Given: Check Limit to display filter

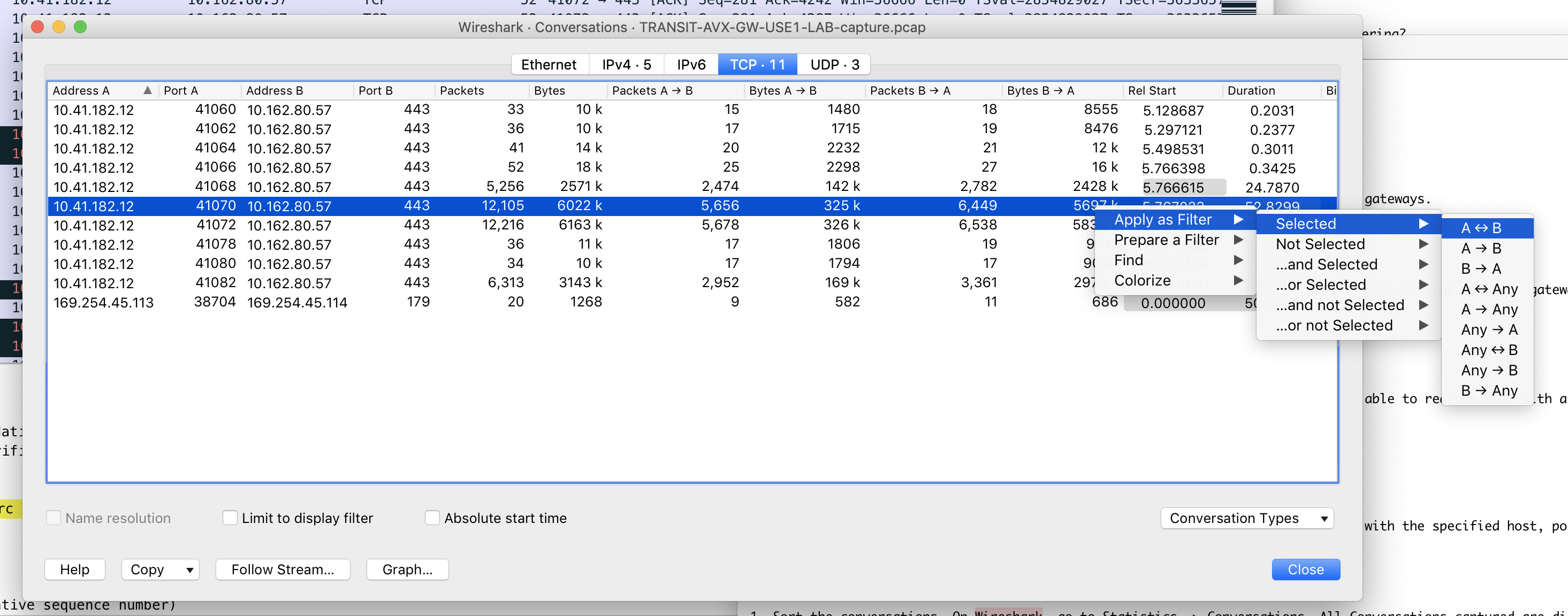Looking at the screenshot, I should (230, 518).
